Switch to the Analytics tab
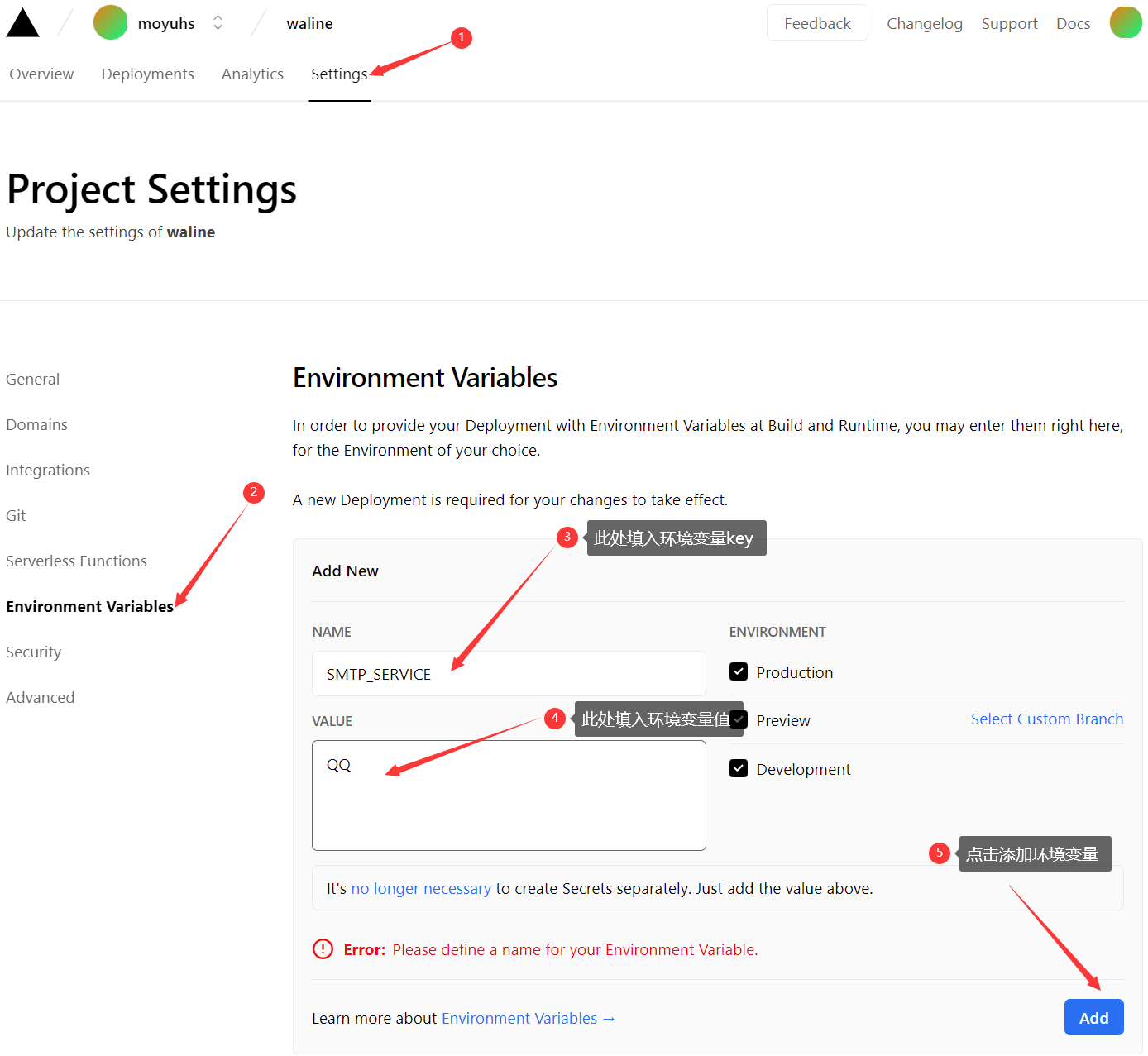The image size is (1148, 1056). (x=252, y=74)
